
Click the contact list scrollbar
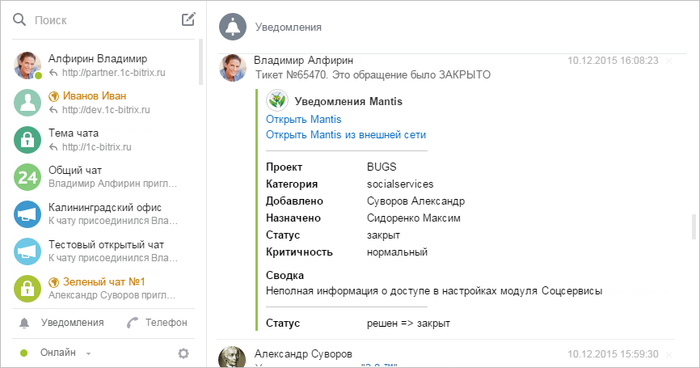tap(201, 62)
